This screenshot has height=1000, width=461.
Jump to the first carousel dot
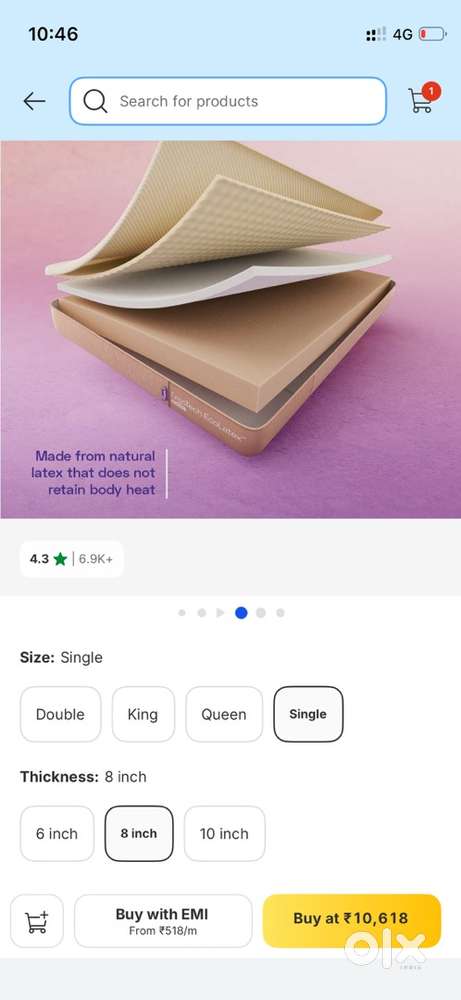(x=182, y=613)
